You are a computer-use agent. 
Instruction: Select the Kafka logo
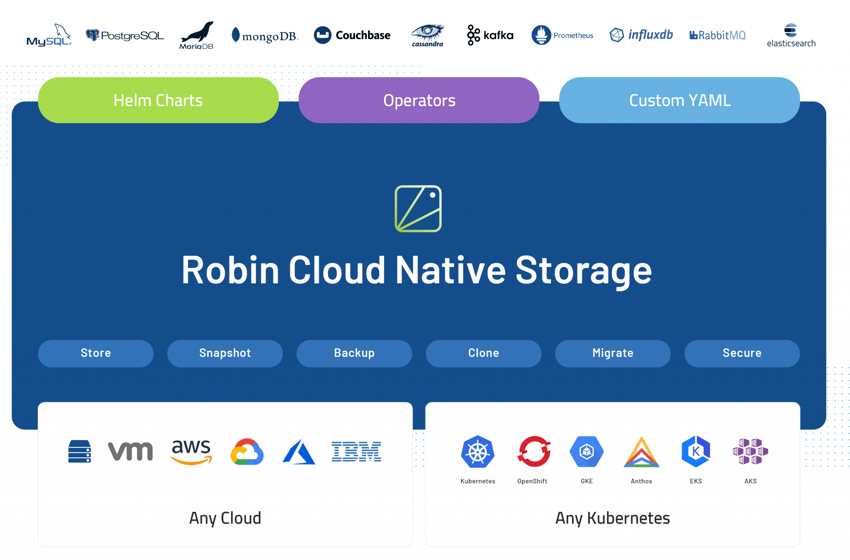(490, 35)
